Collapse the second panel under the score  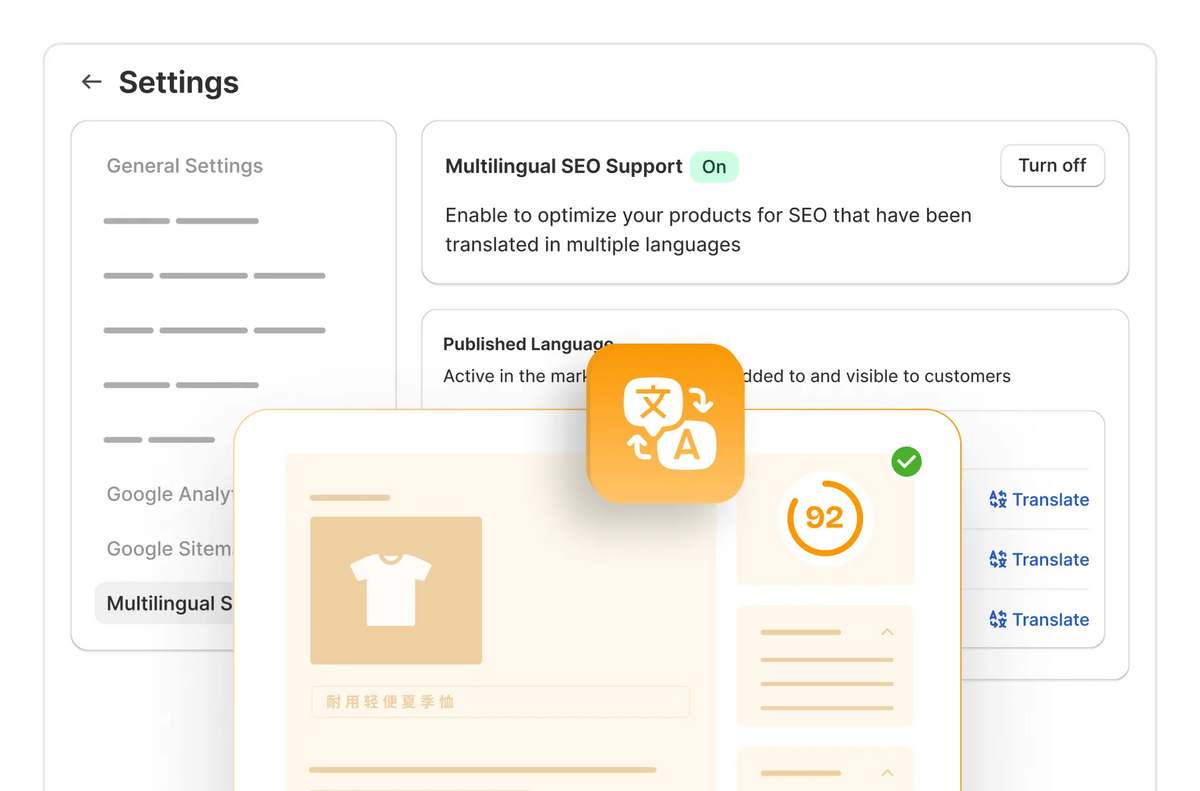[x=886, y=773]
